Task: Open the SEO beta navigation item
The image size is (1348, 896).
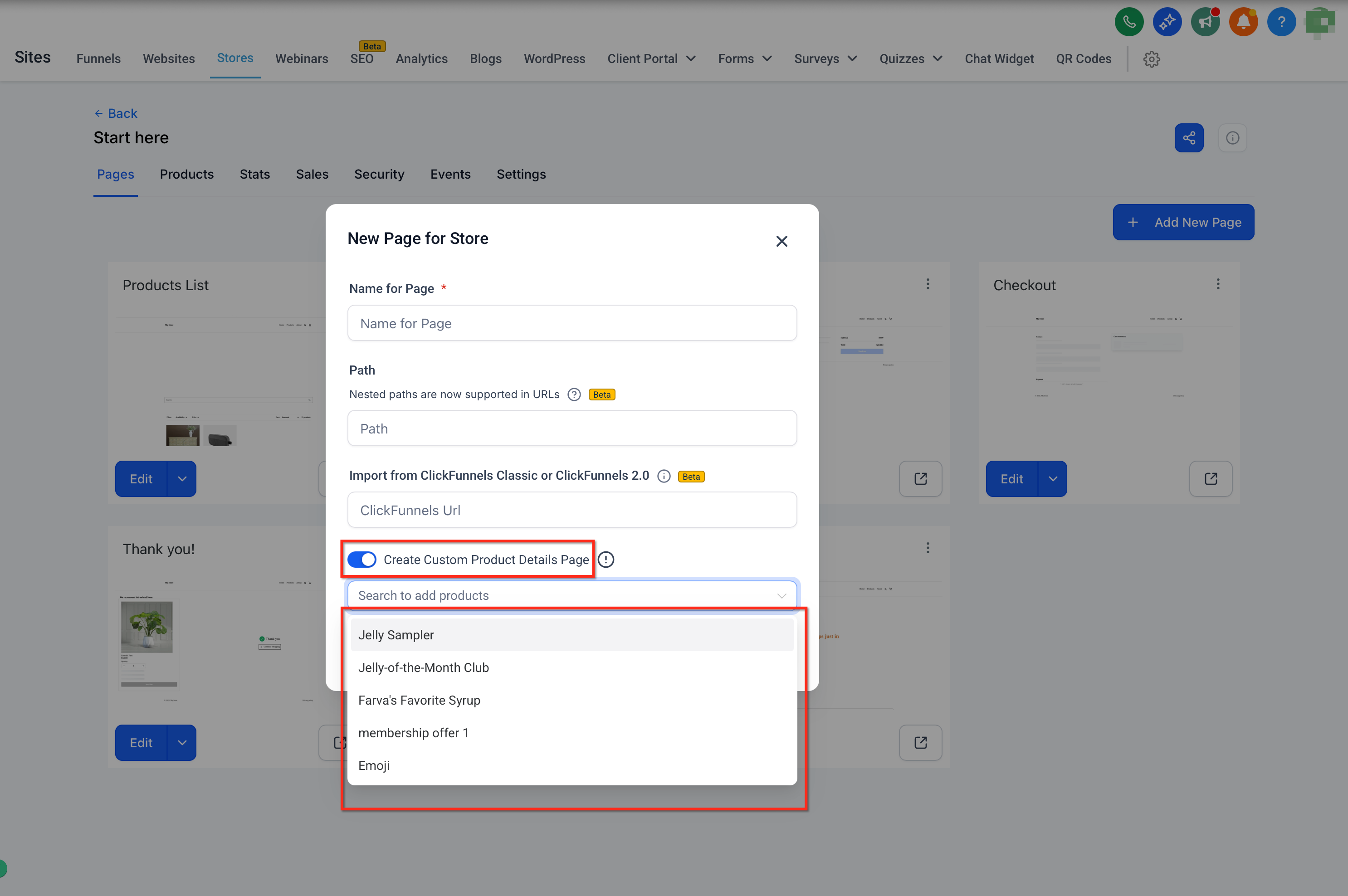Action: click(361, 58)
